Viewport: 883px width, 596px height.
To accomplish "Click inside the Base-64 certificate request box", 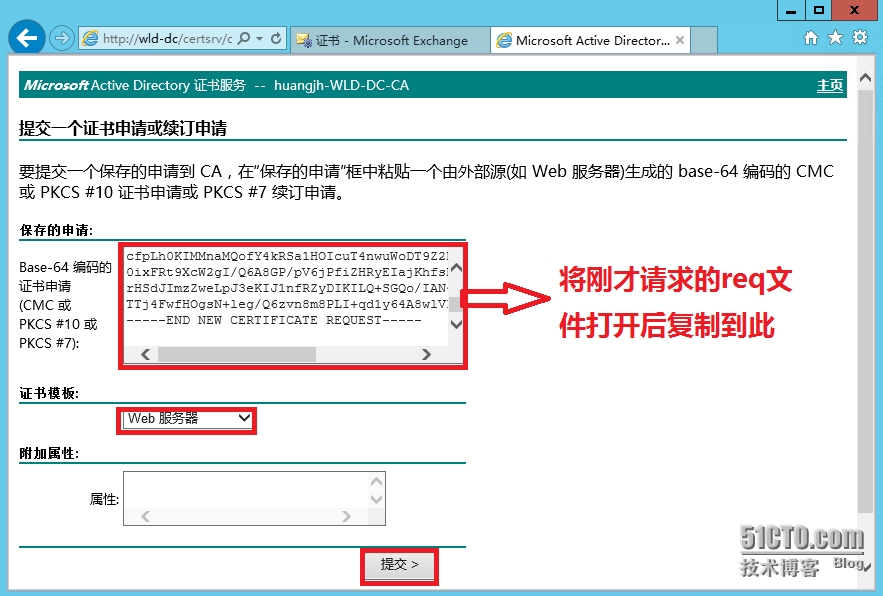I will 286,296.
